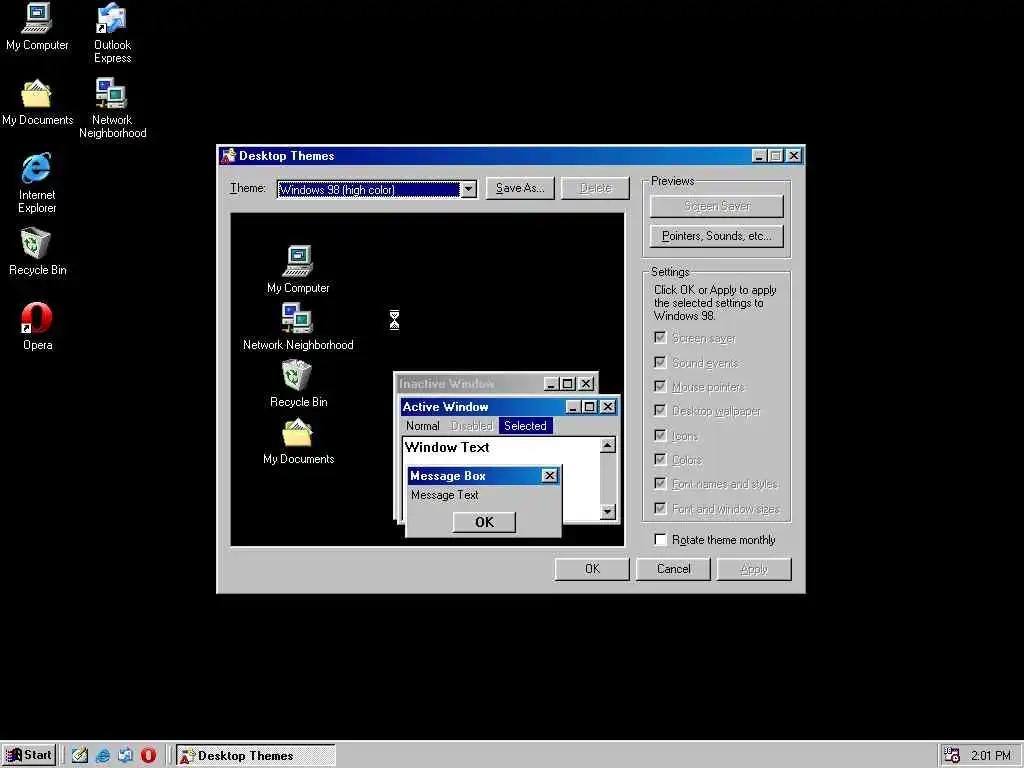Enable Rotate theme monthly
Image resolution: width=1024 pixels, height=768 pixels.
(660, 539)
